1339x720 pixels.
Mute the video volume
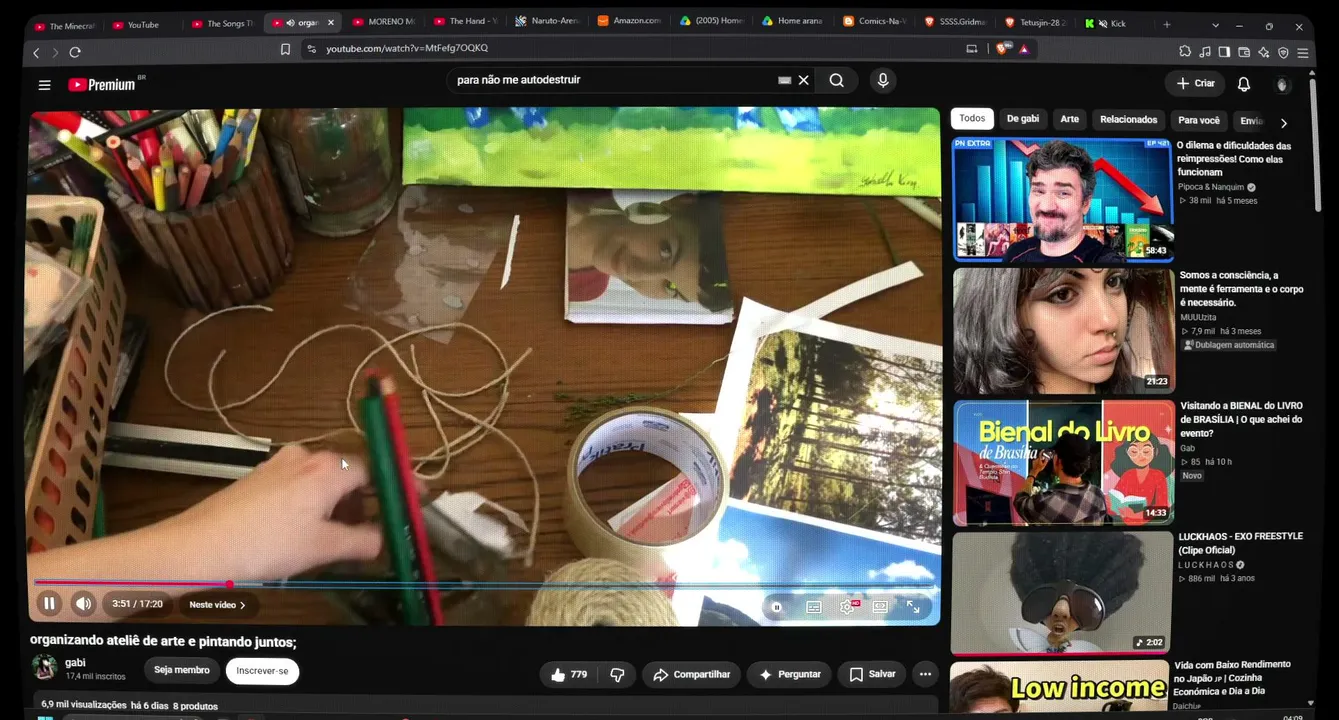pos(83,604)
